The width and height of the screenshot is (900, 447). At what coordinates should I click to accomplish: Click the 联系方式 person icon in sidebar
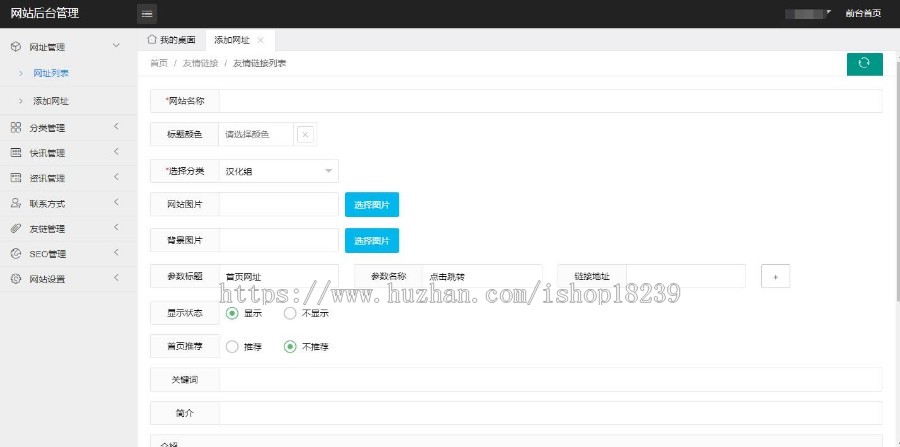tap(16, 203)
